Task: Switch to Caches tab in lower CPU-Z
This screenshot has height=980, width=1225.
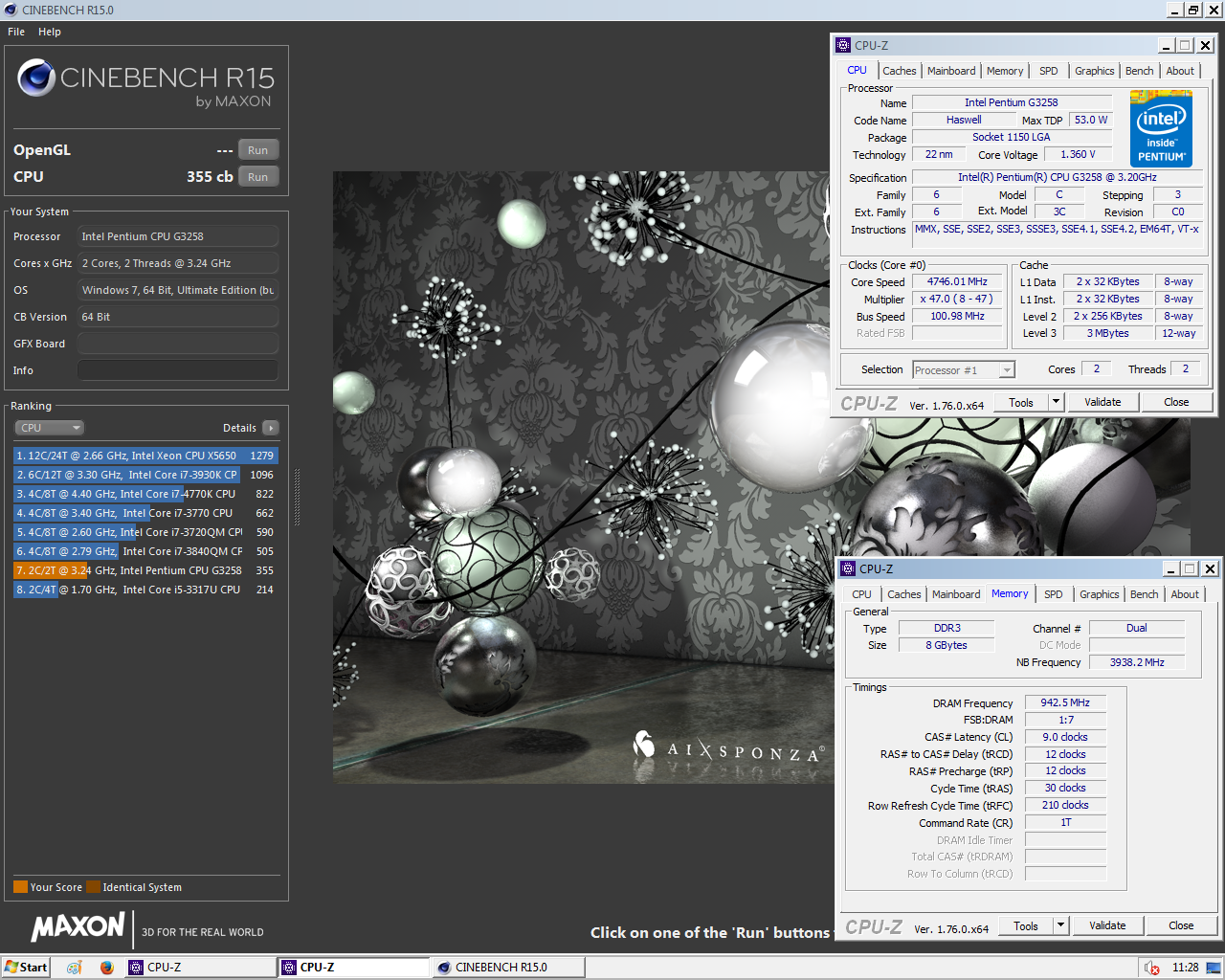Action: pyautogui.click(x=904, y=594)
